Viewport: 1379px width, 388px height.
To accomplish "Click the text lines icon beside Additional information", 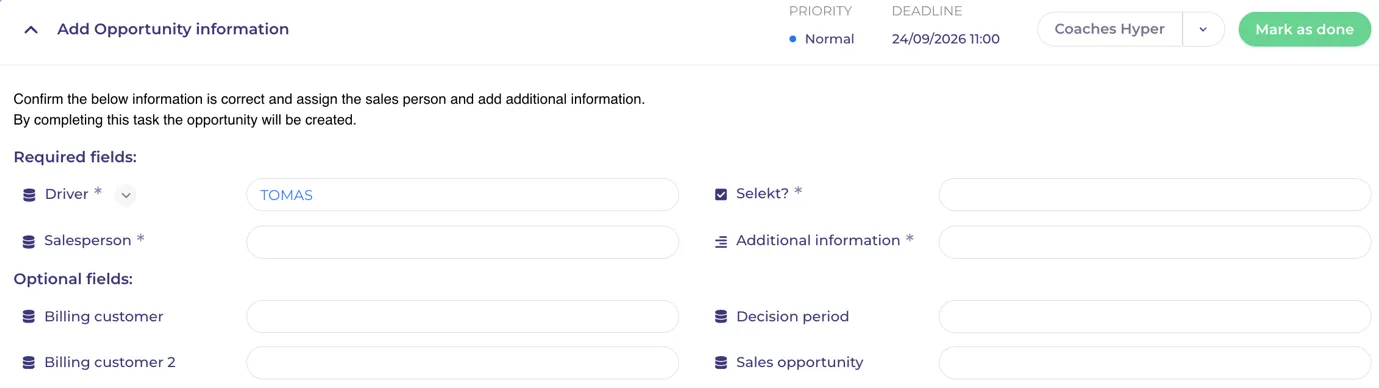I will (x=721, y=242).
